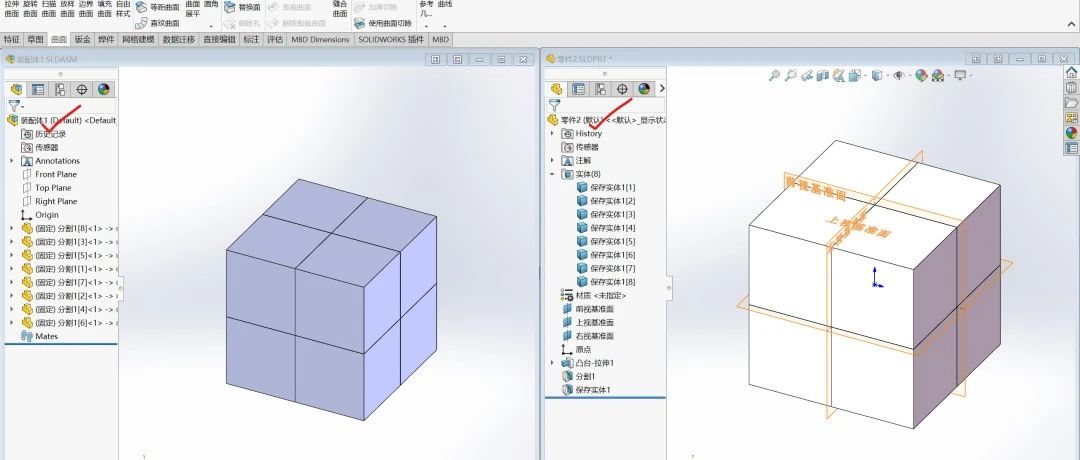
Task: Switch to 网格建模 ribbon tab
Action: click(138, 40)
